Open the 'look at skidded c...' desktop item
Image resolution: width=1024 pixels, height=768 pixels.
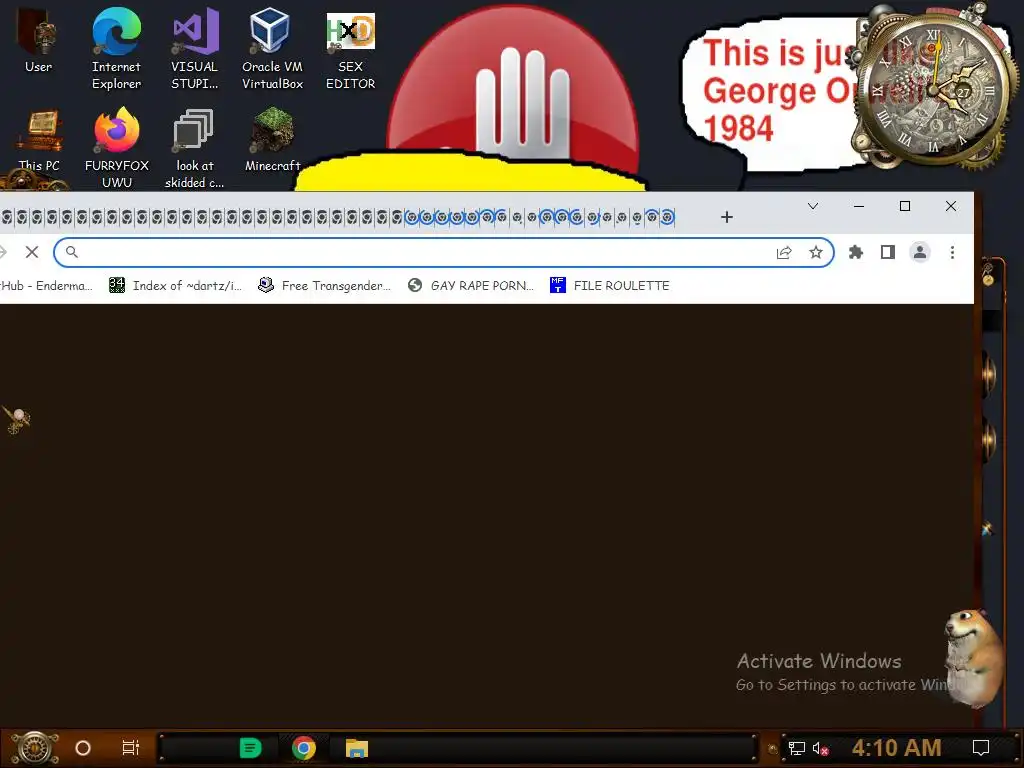(195, 148)
